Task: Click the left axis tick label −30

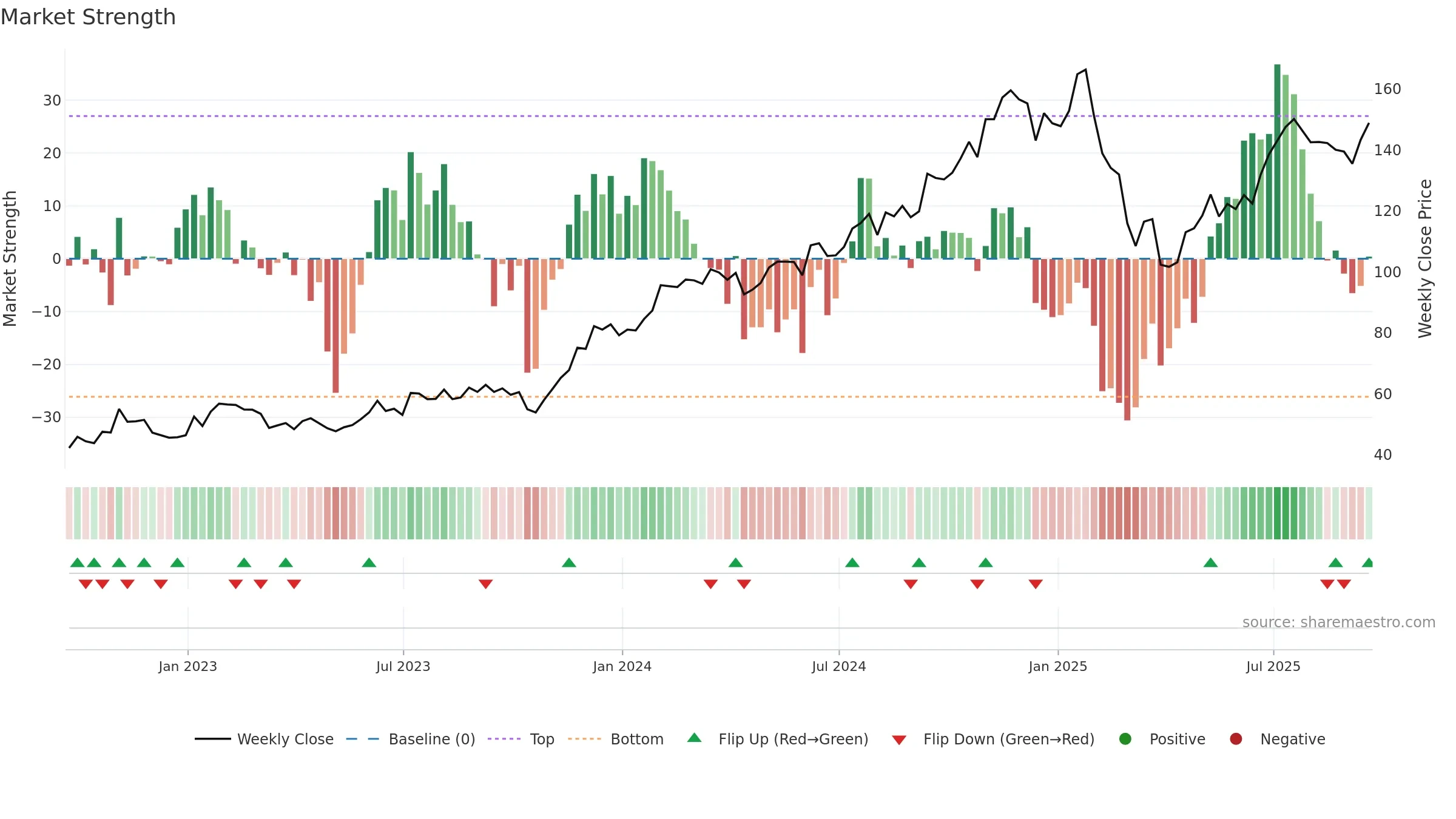Action: (47, 417)
